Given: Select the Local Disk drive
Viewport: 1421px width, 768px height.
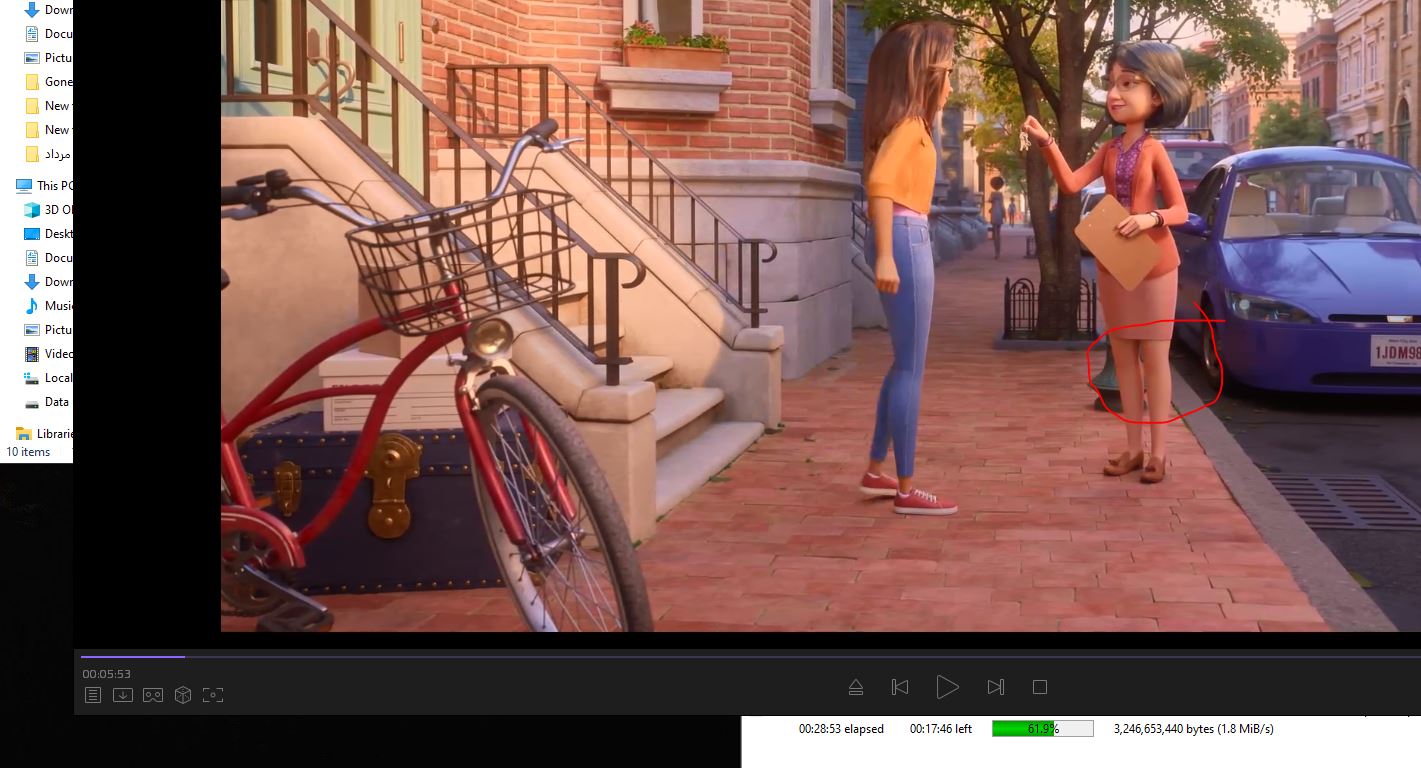Looking at the screenshot, I should tap(58, 378).
